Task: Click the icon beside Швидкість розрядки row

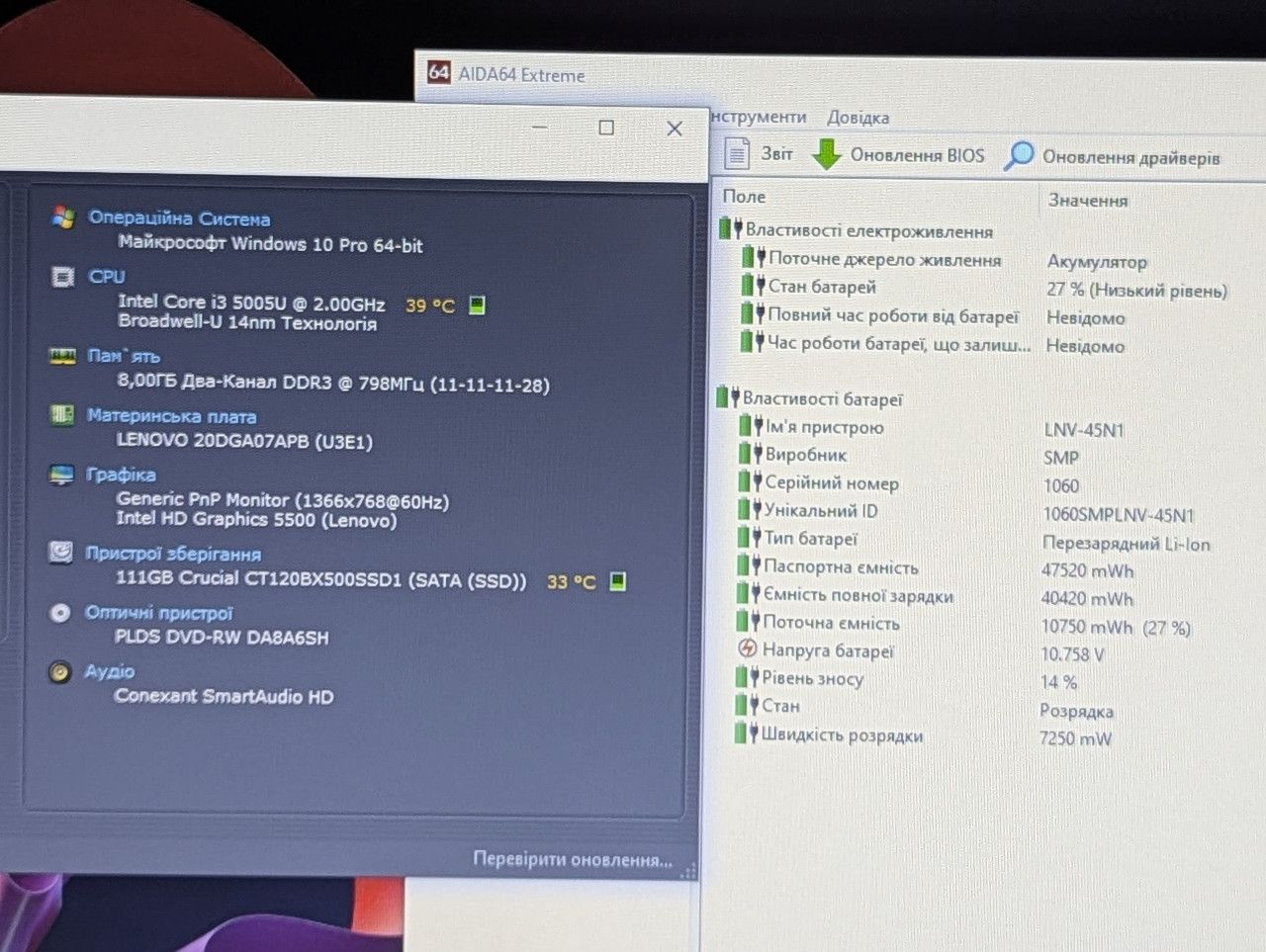Action: (x=747, y=734)
